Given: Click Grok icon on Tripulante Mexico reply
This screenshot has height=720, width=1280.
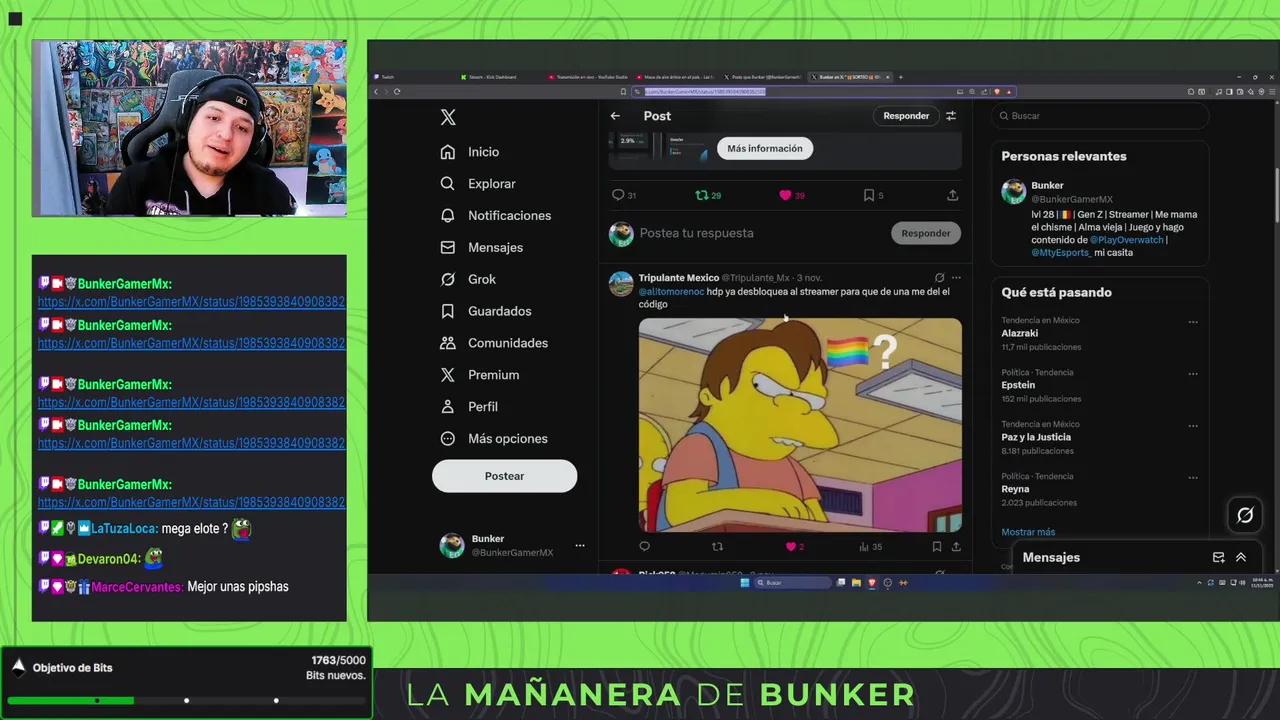Looking at the screenshot, I should pos(939,278).
